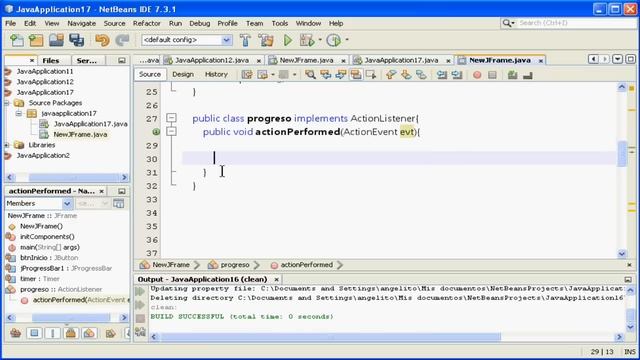Click Clean and Build Project icon
Image resolution: width=640 pixels, height=360 pixels.
(x=266, y=40)
